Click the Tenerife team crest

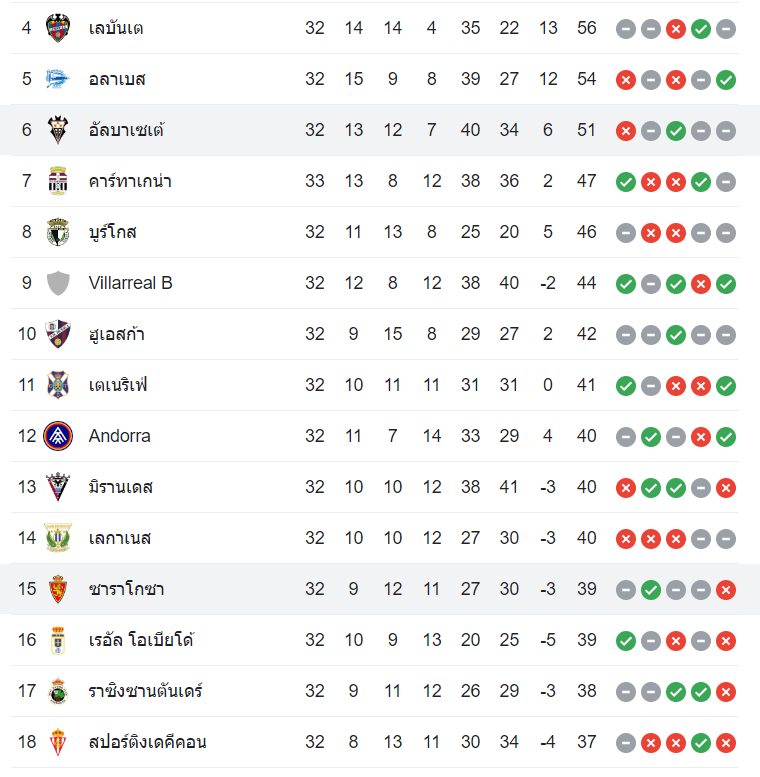pyautogui.click(x=58, y=385)
